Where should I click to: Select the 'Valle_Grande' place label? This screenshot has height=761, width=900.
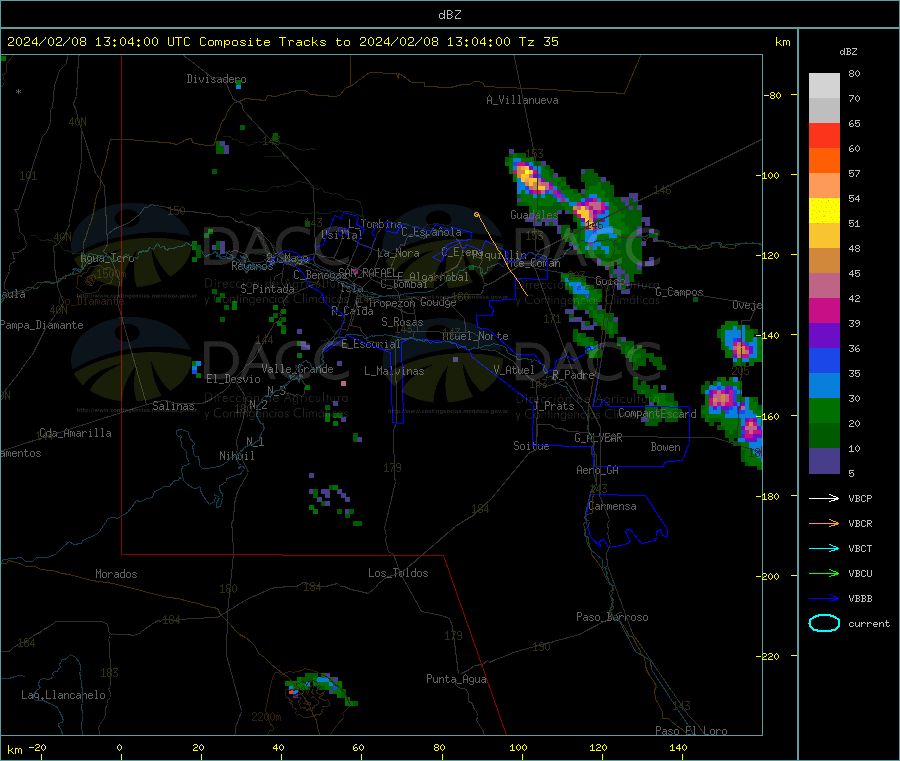click(x=297, y=369)
